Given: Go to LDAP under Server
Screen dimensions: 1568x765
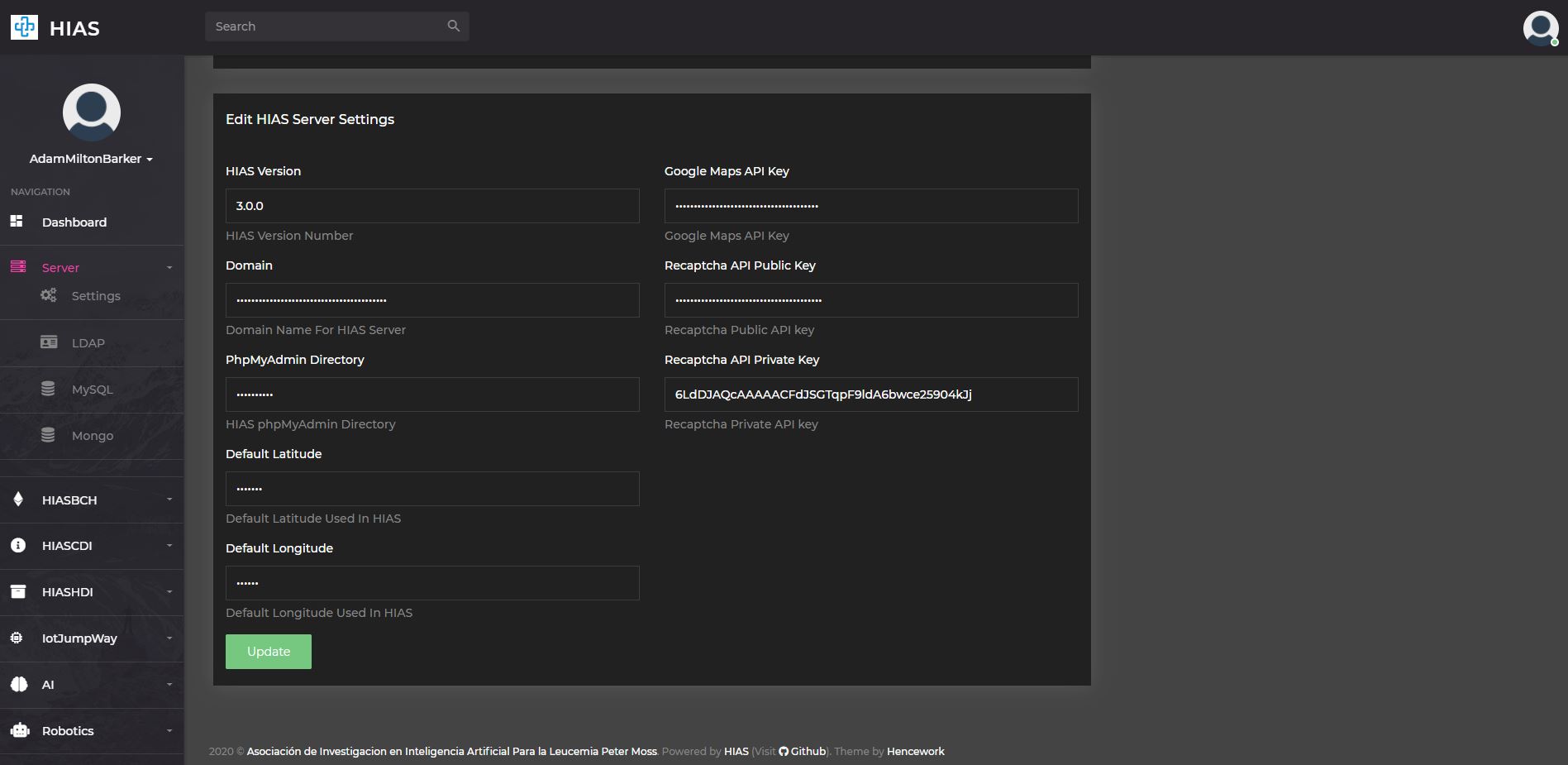Looking at the screenshot, I should tap(88, 342).
